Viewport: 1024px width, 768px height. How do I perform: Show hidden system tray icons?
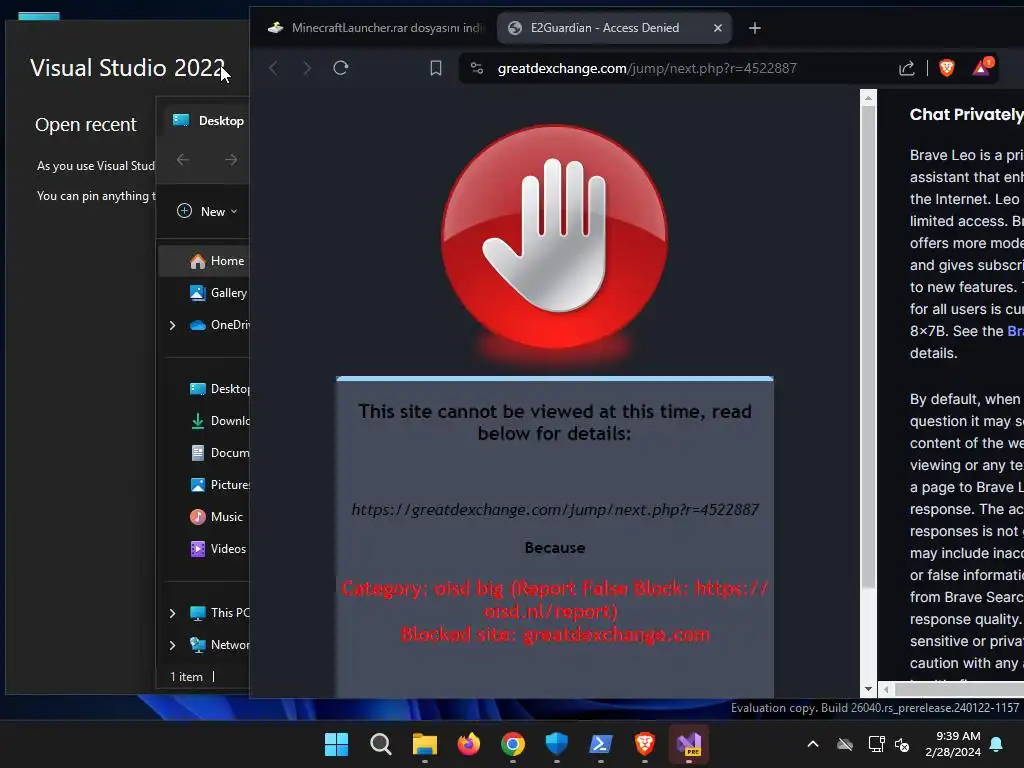click(812, 744)
